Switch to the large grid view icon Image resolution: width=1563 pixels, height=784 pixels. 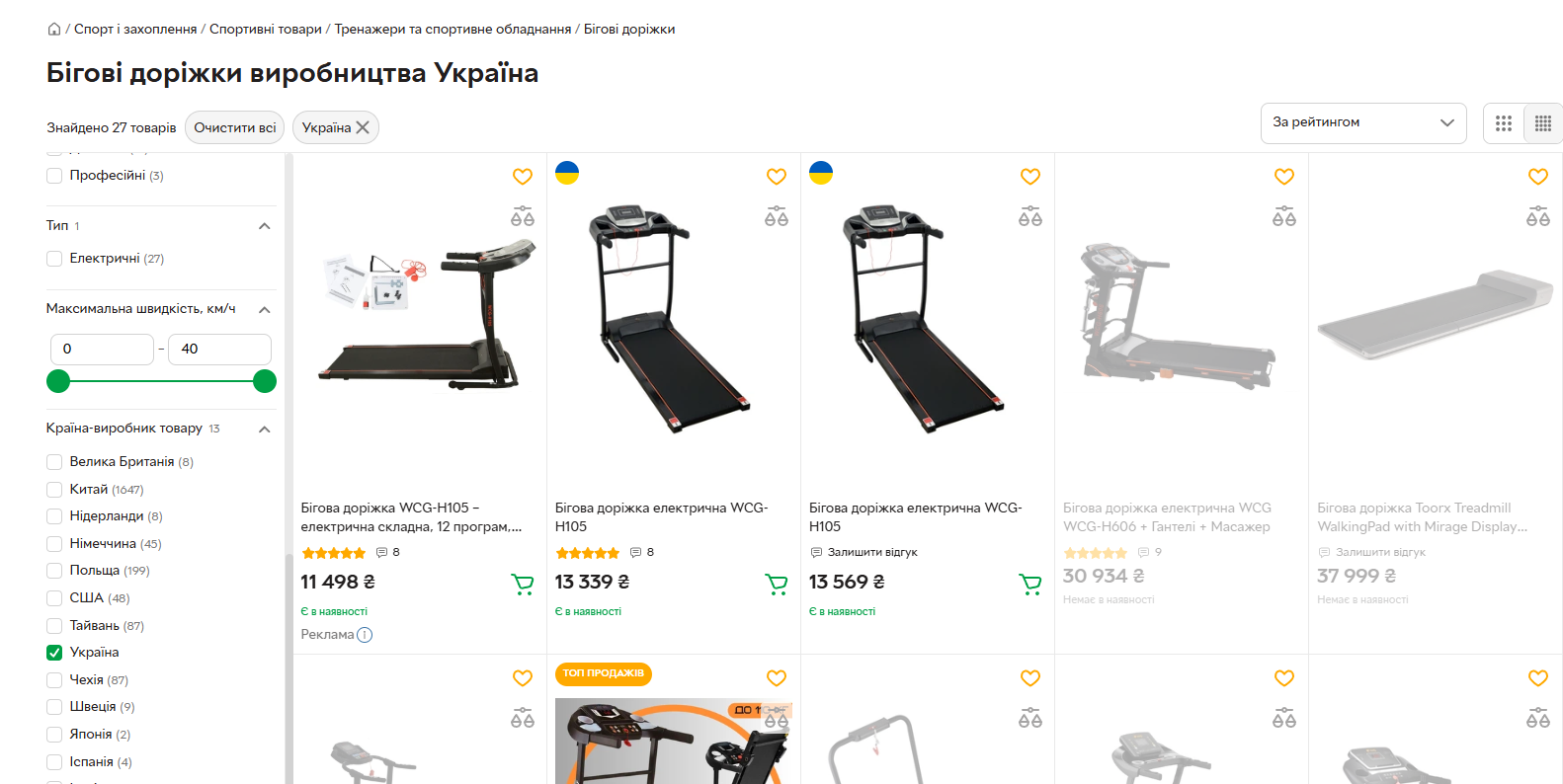1504,123
